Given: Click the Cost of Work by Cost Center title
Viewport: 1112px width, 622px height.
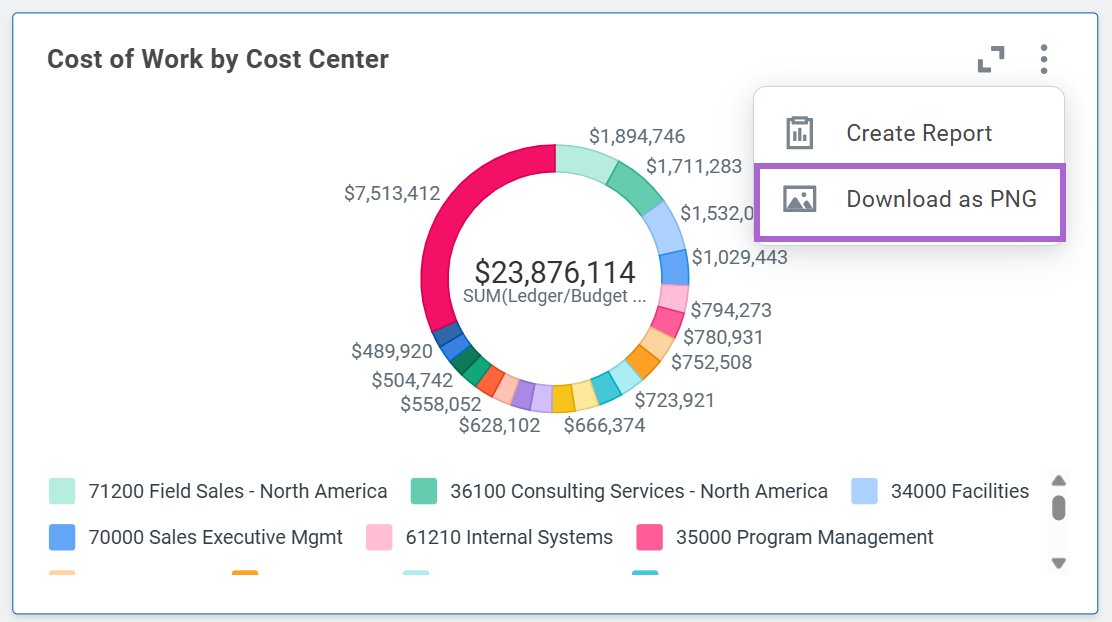Looking at the screenshot, I should [218, 59].
